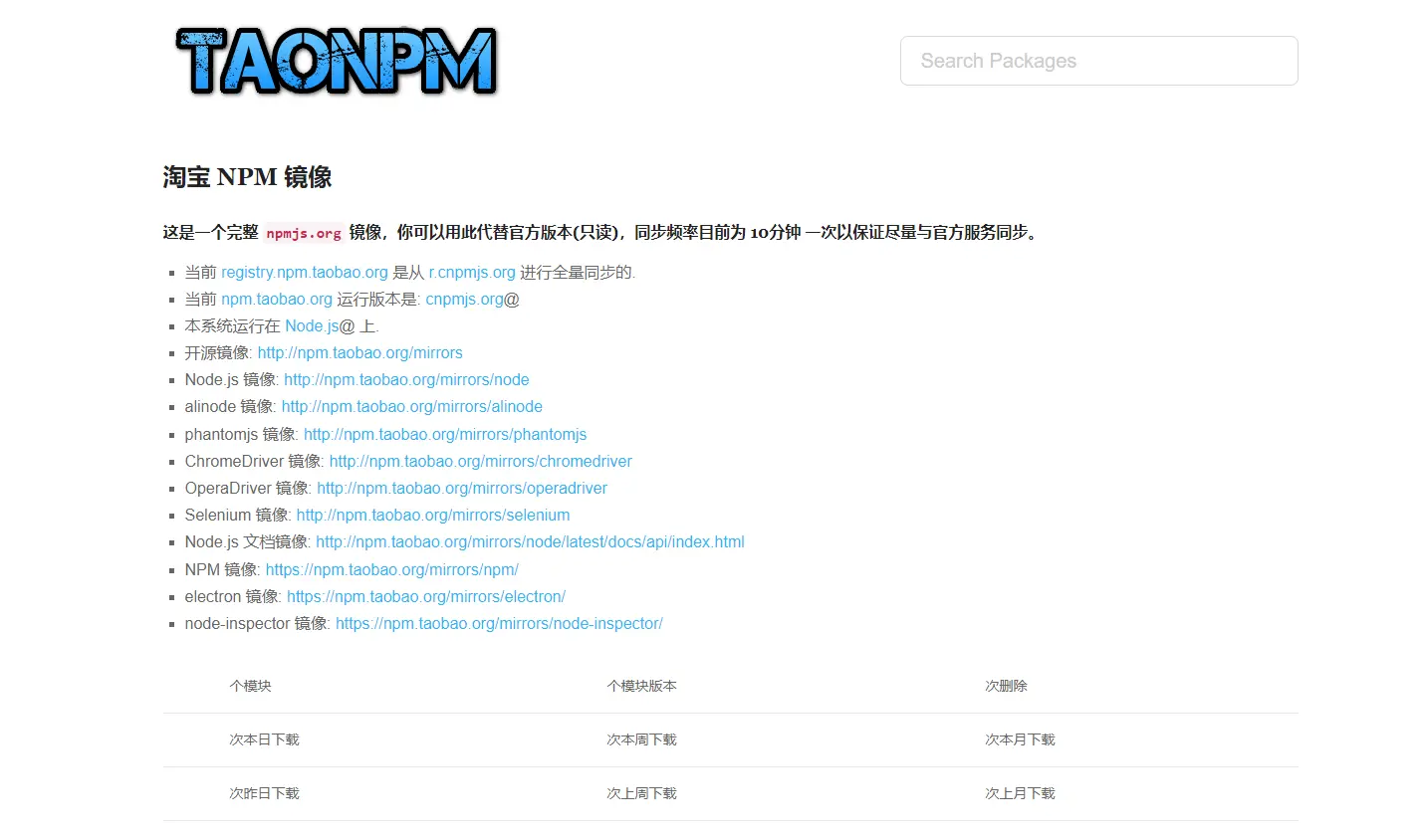
Task: Open the mirrors/npm/ link
Action: [x=391, y=569]
